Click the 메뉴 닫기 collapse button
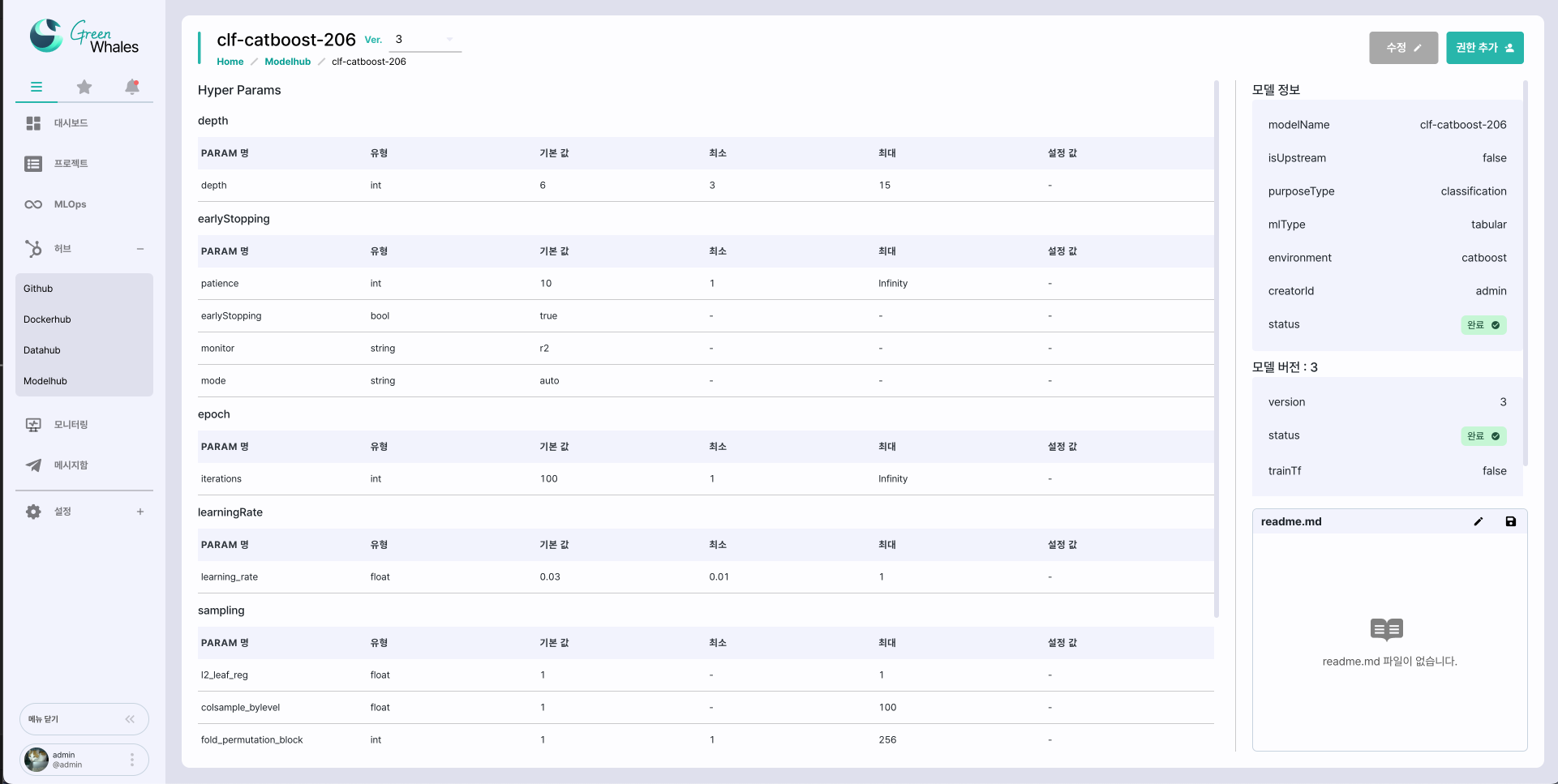1558x784 pixels. [x=84, y=719]
